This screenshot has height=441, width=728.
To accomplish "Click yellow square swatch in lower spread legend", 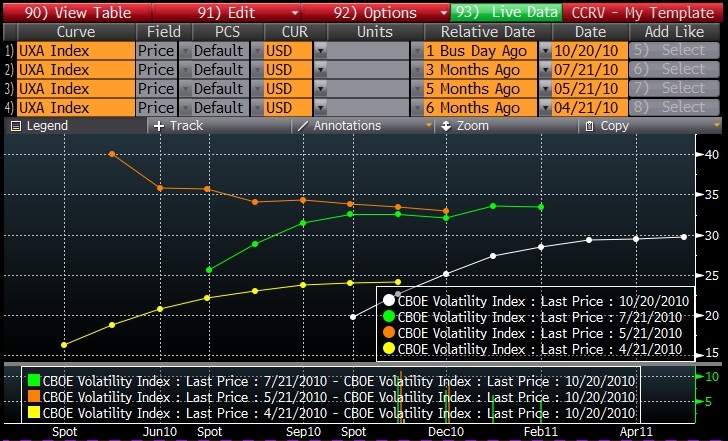I will 34,412.
